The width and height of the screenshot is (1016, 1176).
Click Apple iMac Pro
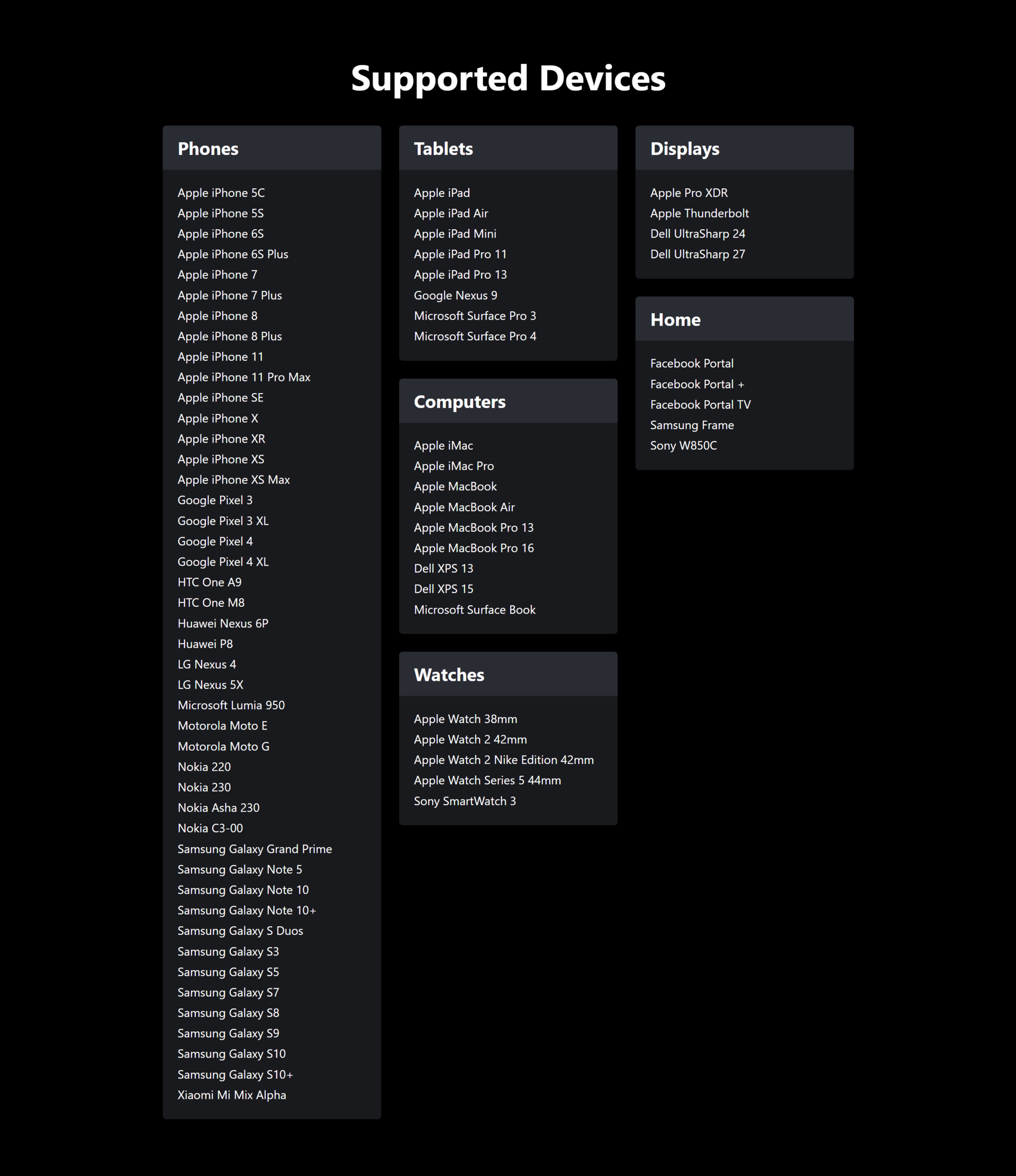tap(453, 466)
